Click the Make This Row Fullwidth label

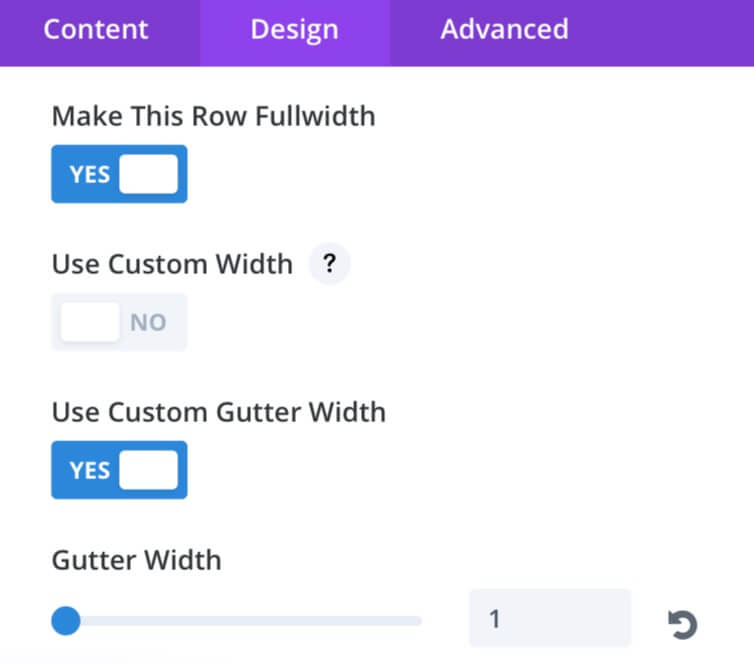[x=214, y=116]
